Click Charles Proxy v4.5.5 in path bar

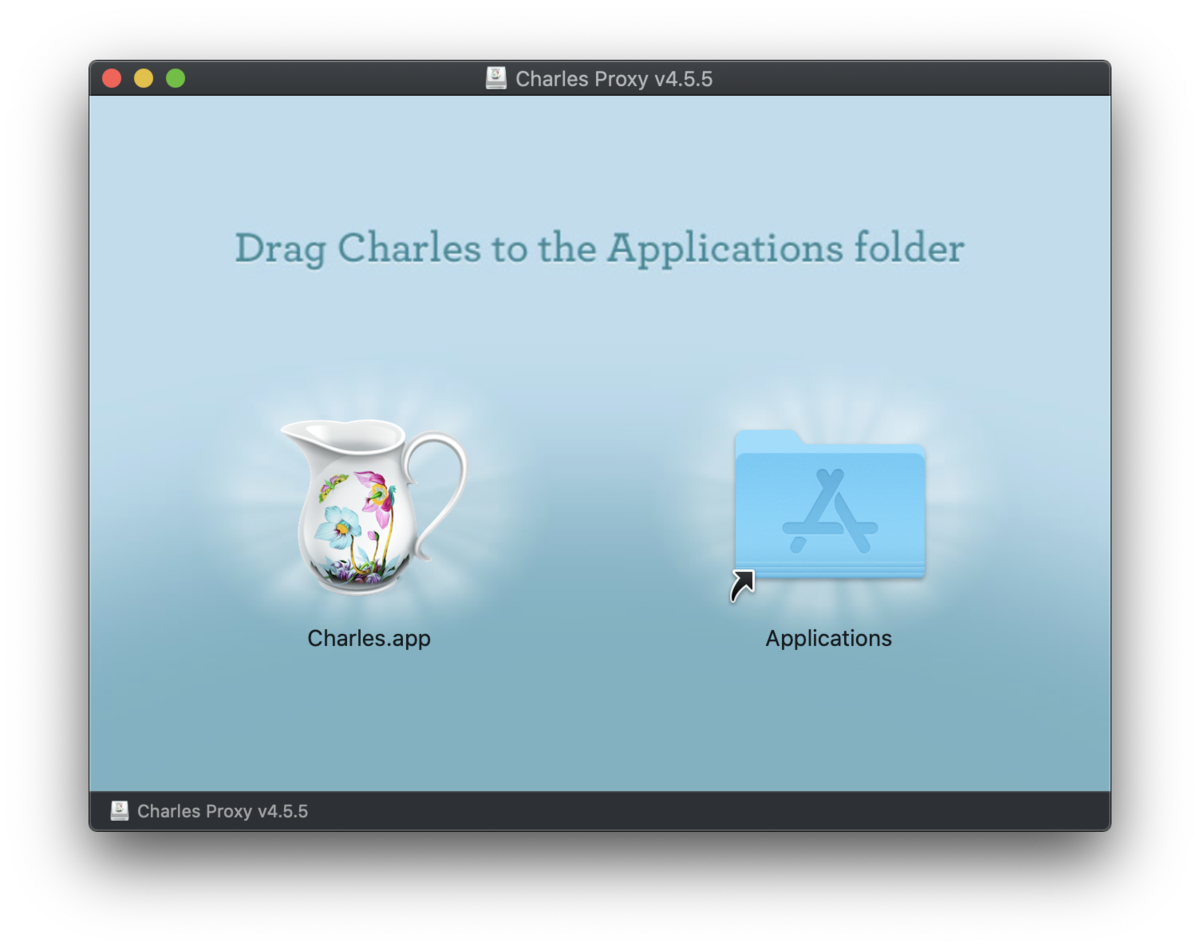click(222, 811)
